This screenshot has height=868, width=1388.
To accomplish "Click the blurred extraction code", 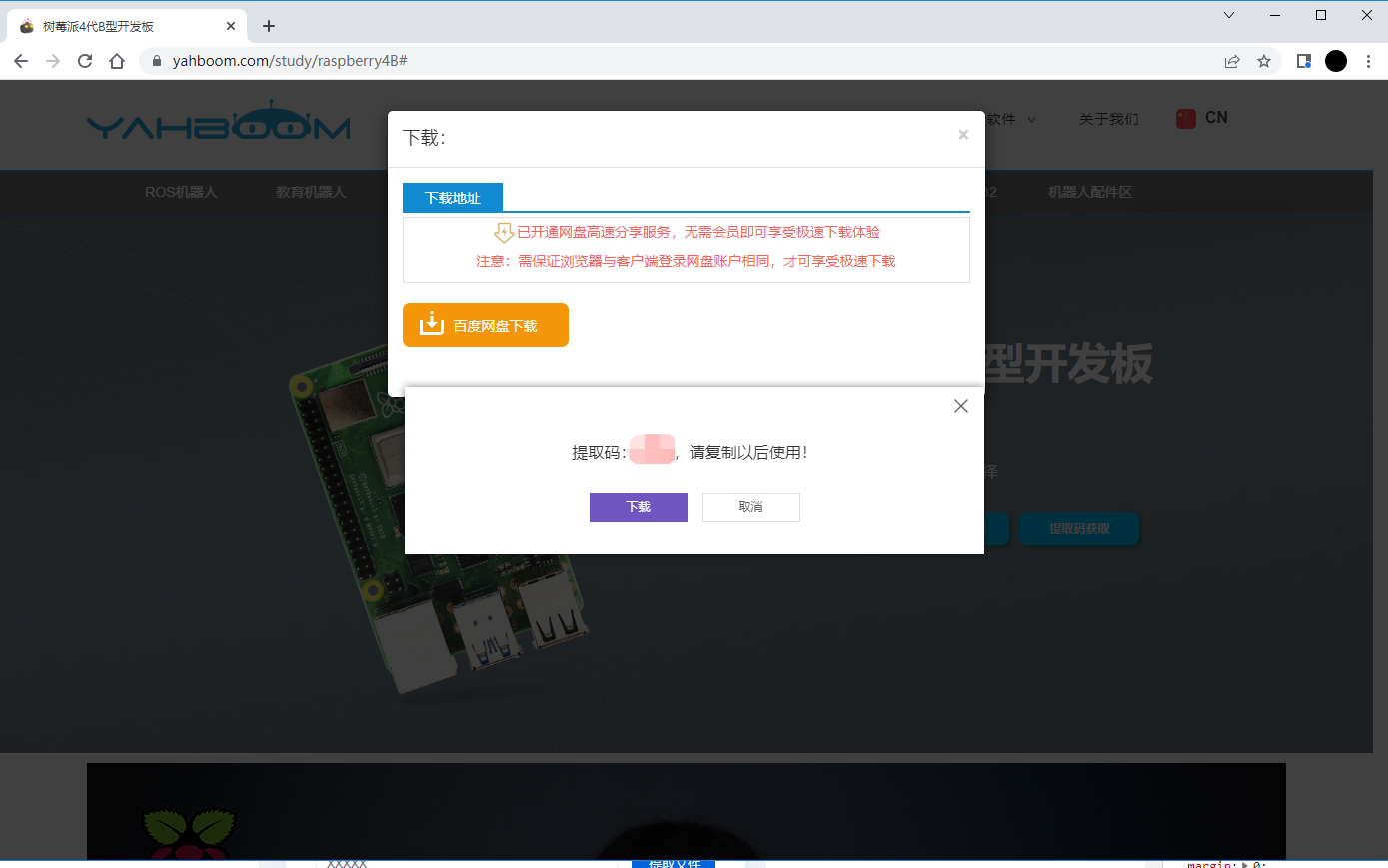I will [652, 450].
